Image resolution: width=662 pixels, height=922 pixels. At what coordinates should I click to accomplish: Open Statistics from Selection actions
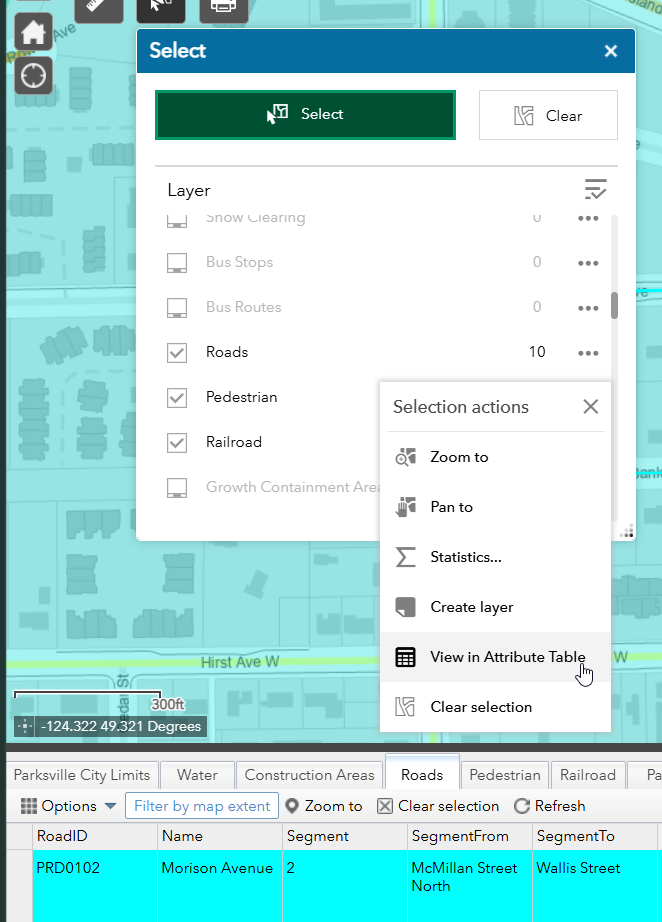click(496, 557)
